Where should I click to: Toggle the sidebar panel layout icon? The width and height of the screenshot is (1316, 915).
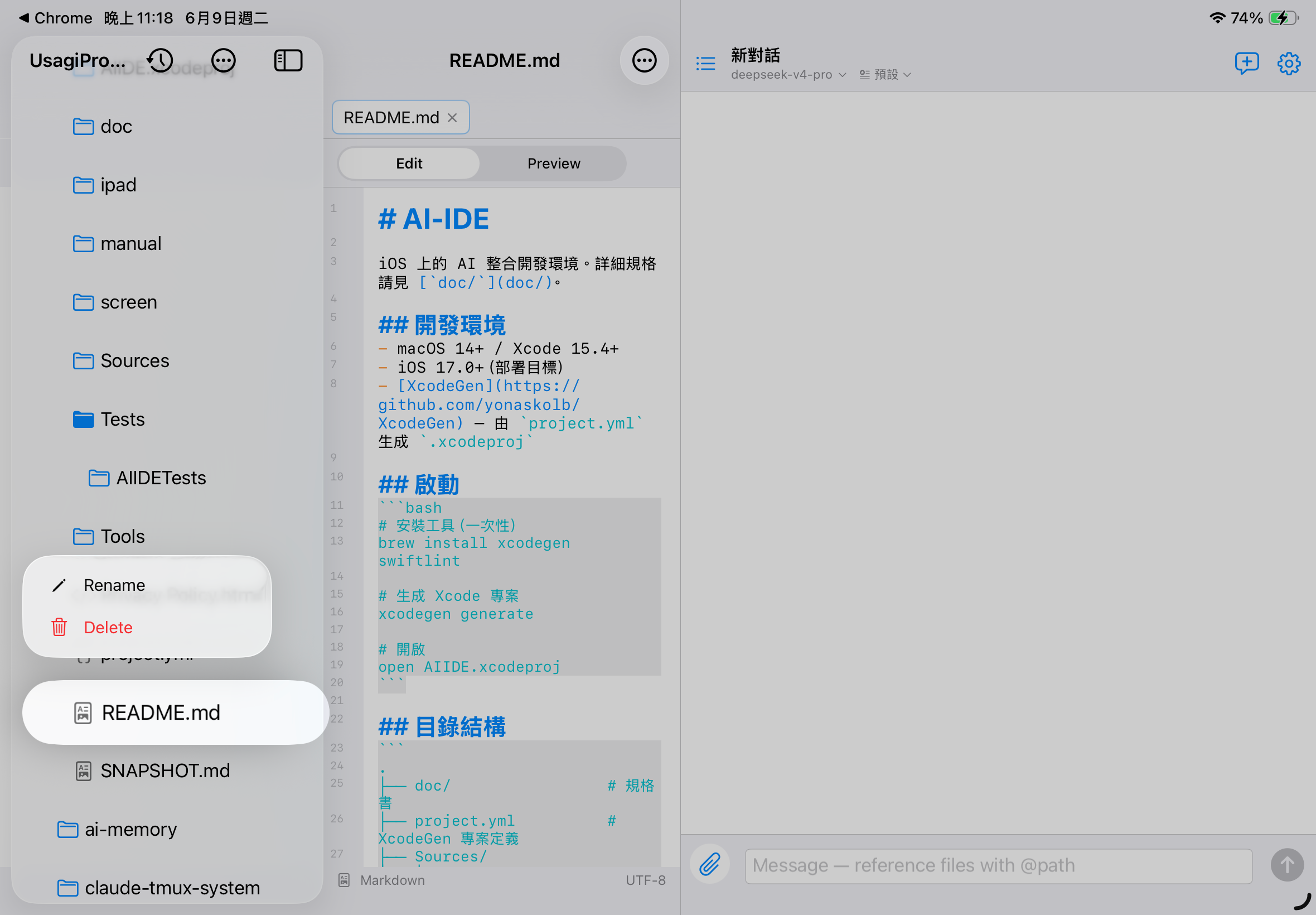point(288,60)
